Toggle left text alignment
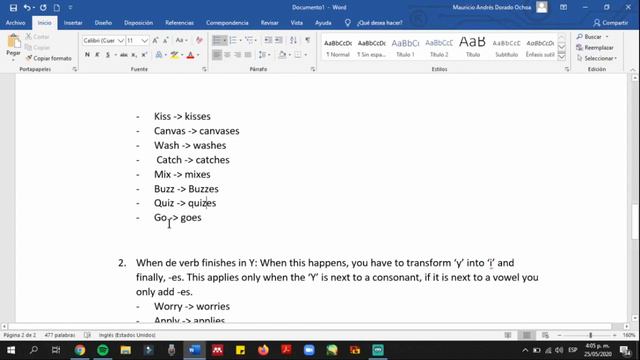Image resolution: width=640 pixels, height=360 pixels. click(217, 55)
